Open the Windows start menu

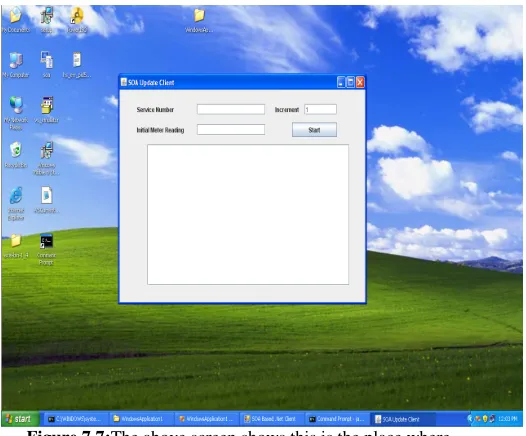tap(20, 419)
